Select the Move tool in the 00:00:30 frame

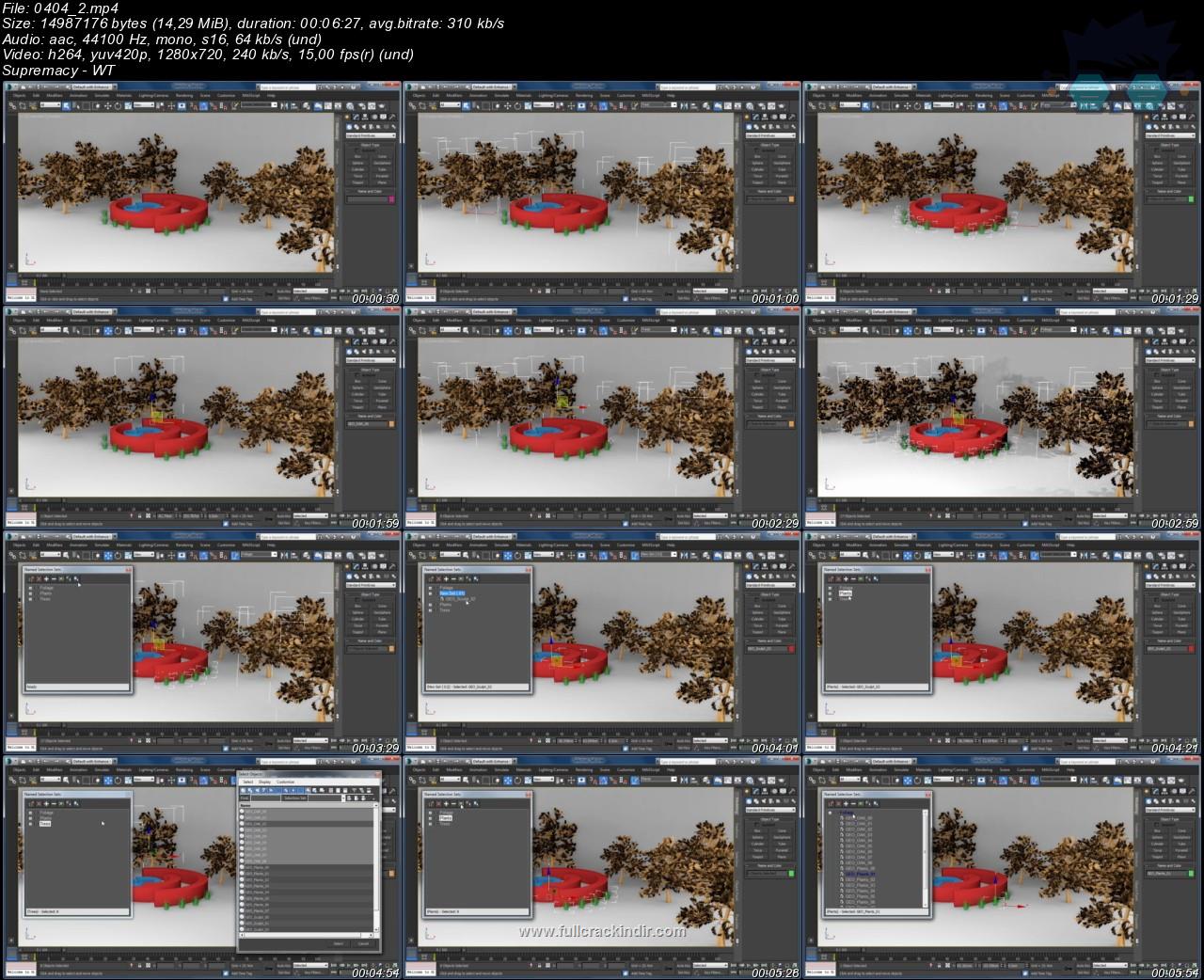pyautogui.click(x=107, y=105)
